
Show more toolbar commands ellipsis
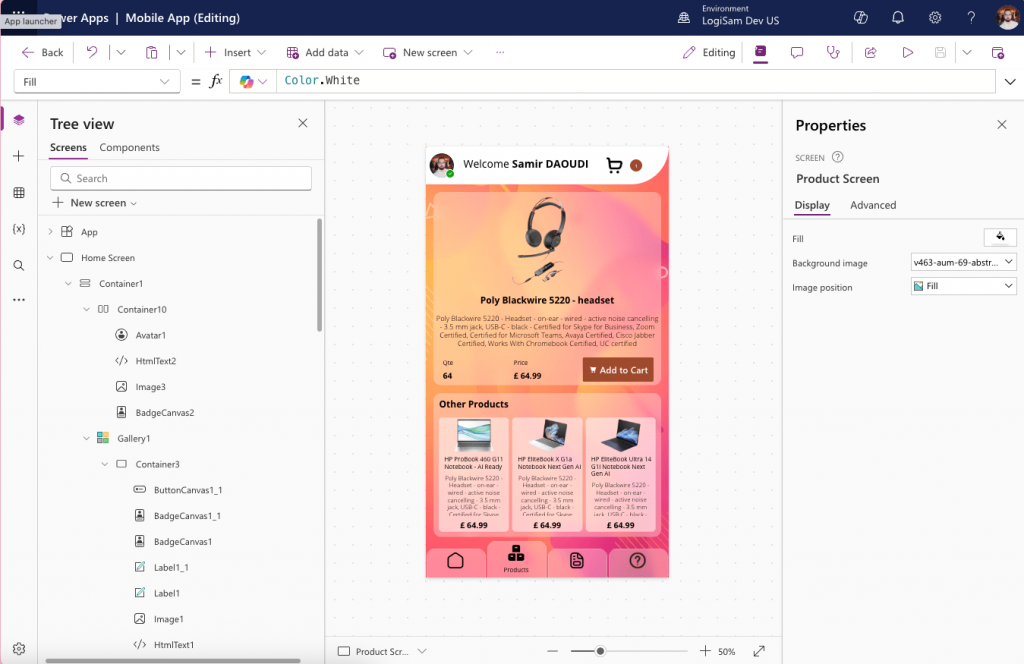tap(500, 52)
